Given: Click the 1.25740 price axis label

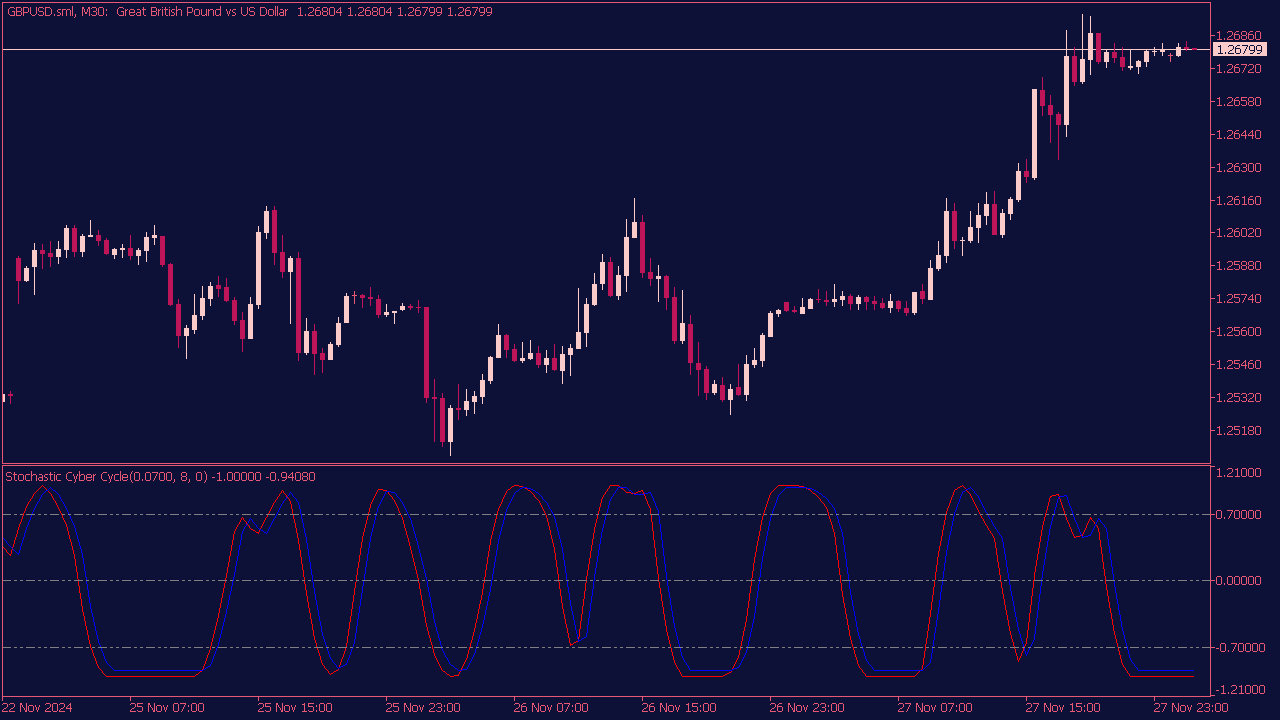Looking at the screenshot, I should (1241, 299).
